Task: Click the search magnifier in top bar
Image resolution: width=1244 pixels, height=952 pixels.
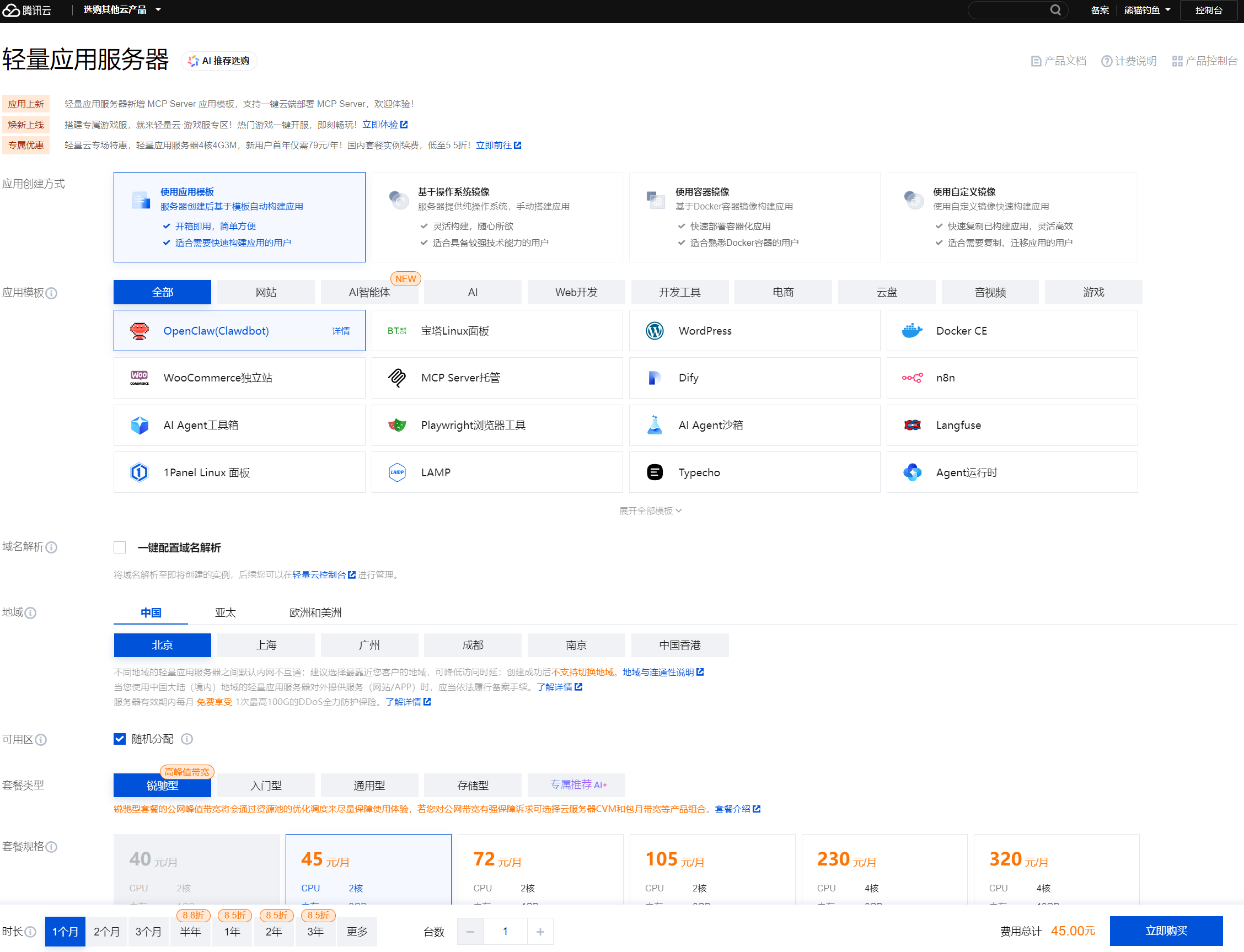Action: 1055,10
